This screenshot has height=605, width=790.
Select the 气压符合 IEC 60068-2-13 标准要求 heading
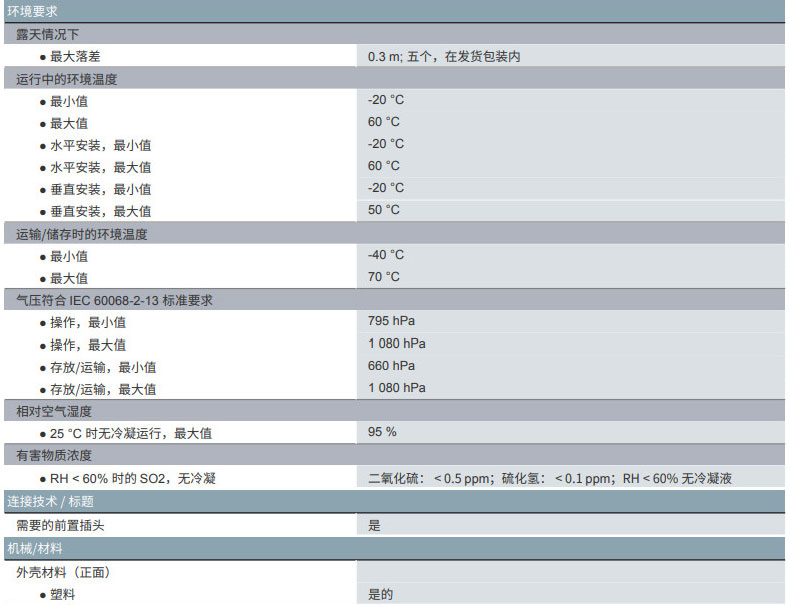click(x=114, y=300)
